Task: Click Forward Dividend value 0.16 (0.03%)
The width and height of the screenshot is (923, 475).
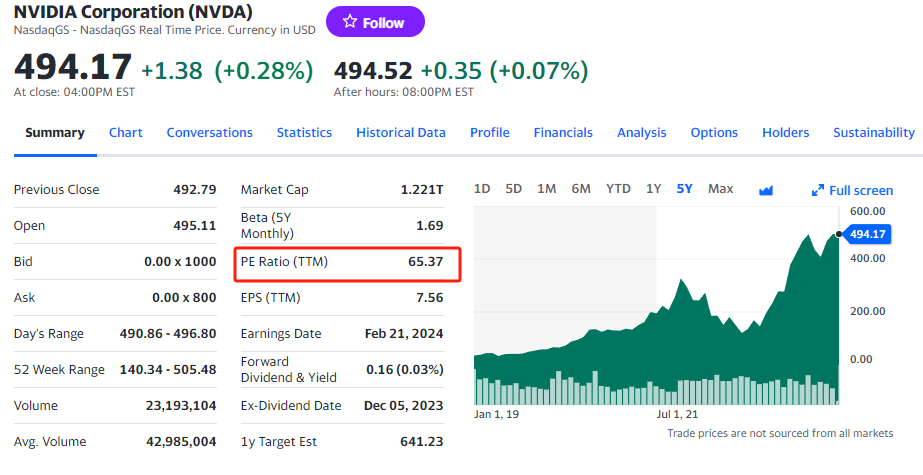Action: pyautogui.click(x=405, y=370)
